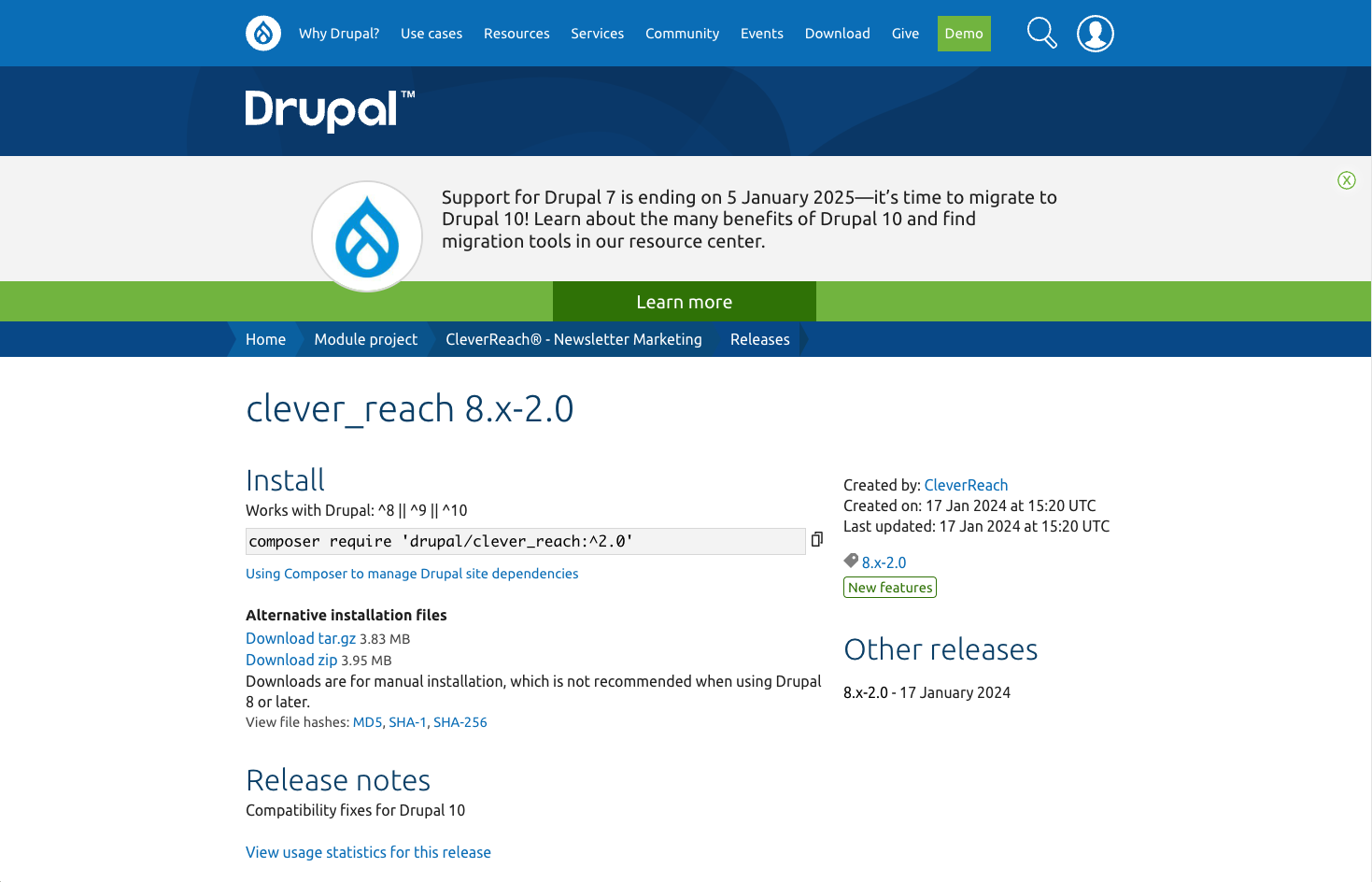Go to the Download menu item
Screen dimensions: 1372x882
[838, 34]
